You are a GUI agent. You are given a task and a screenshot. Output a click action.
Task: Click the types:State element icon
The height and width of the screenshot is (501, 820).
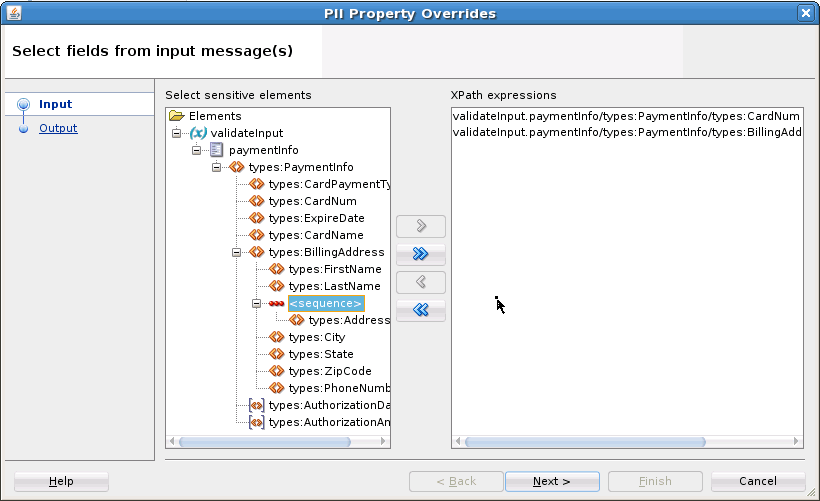click(276, 354)
